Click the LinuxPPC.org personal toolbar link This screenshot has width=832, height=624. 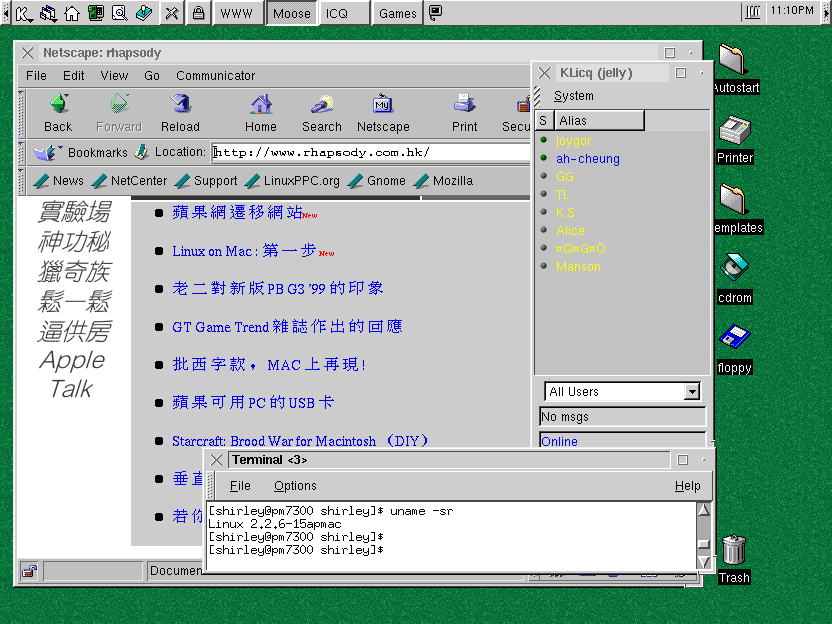292,181
